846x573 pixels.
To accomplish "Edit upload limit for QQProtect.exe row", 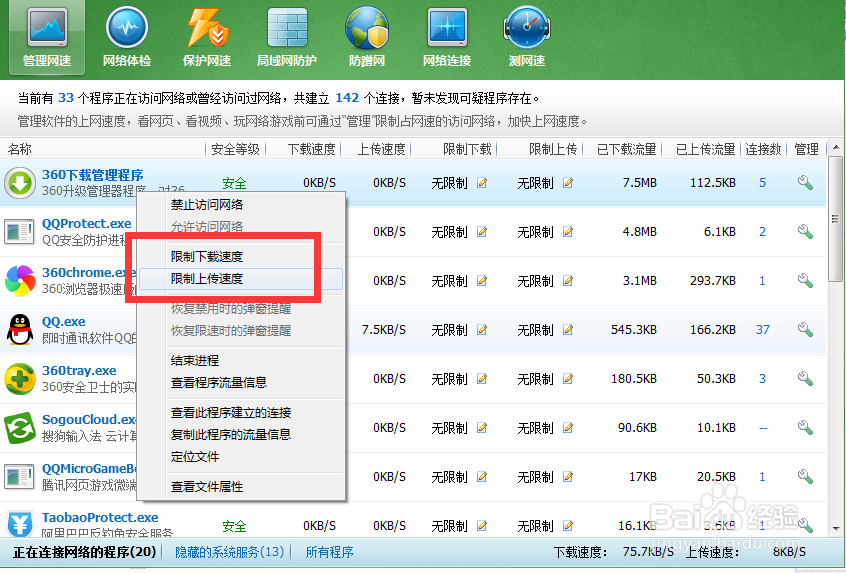I will pyautogui.click(x=568, y=232).
